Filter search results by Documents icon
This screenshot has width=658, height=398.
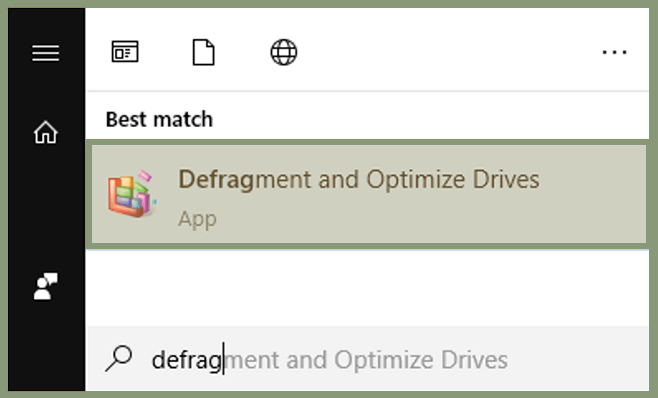(204, 52)
